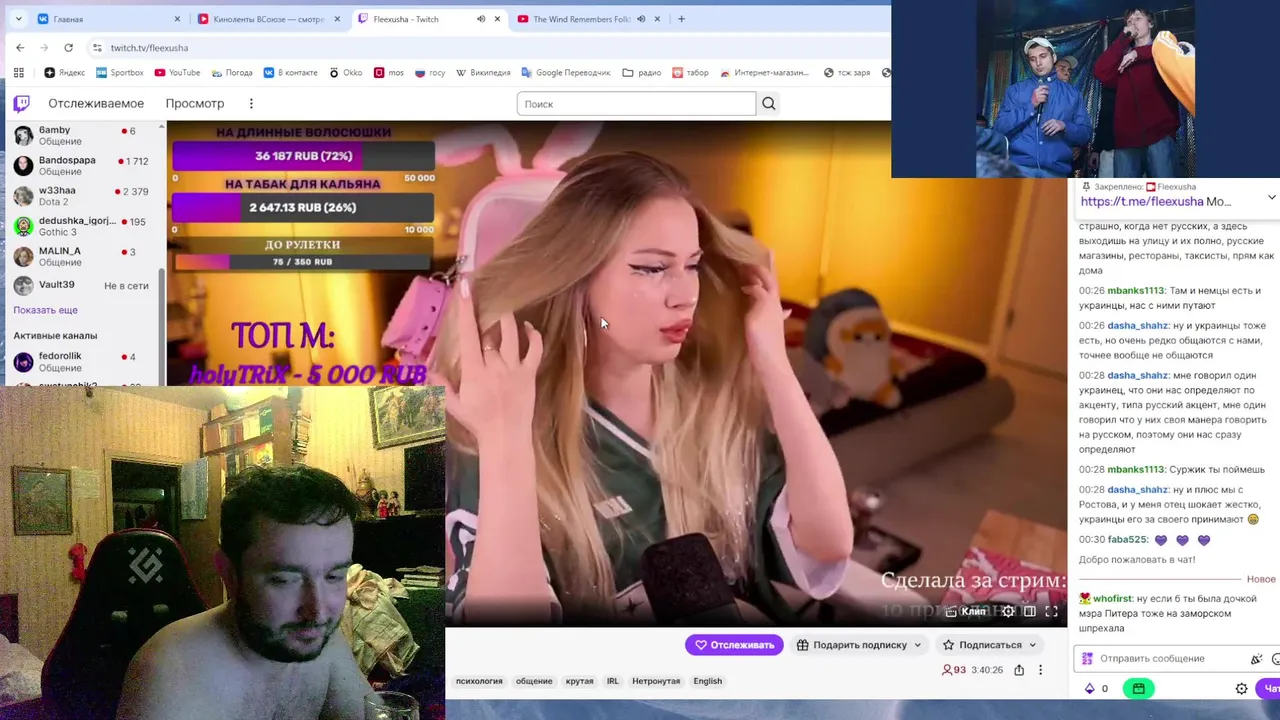This screenshot has width=1280, height=720.
Task: Go back with the browser back arrow
Action: pyautogui.click(x=20, y=47)
